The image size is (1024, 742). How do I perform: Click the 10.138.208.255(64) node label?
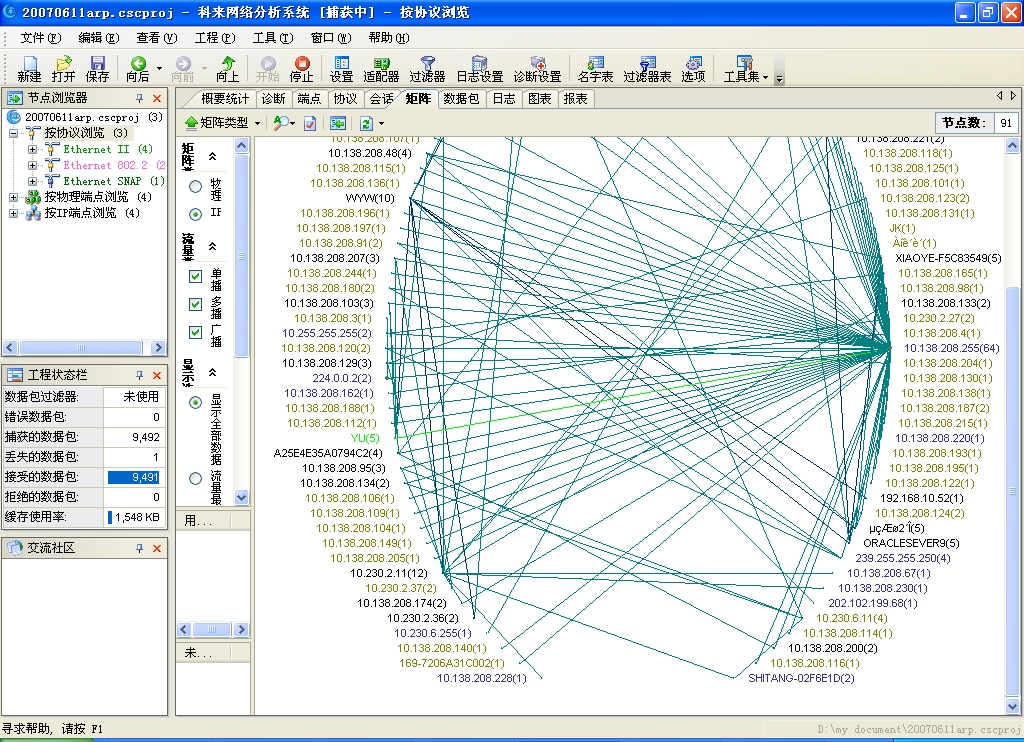pos(951,348)
